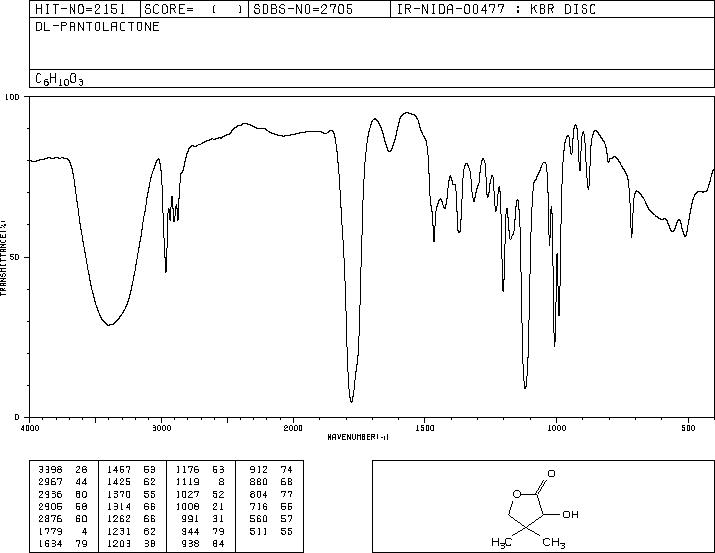The width and height of the screenshot is (715, 553).
Task: Pick wavenumber 938 in the table
Action: (190, 544)
